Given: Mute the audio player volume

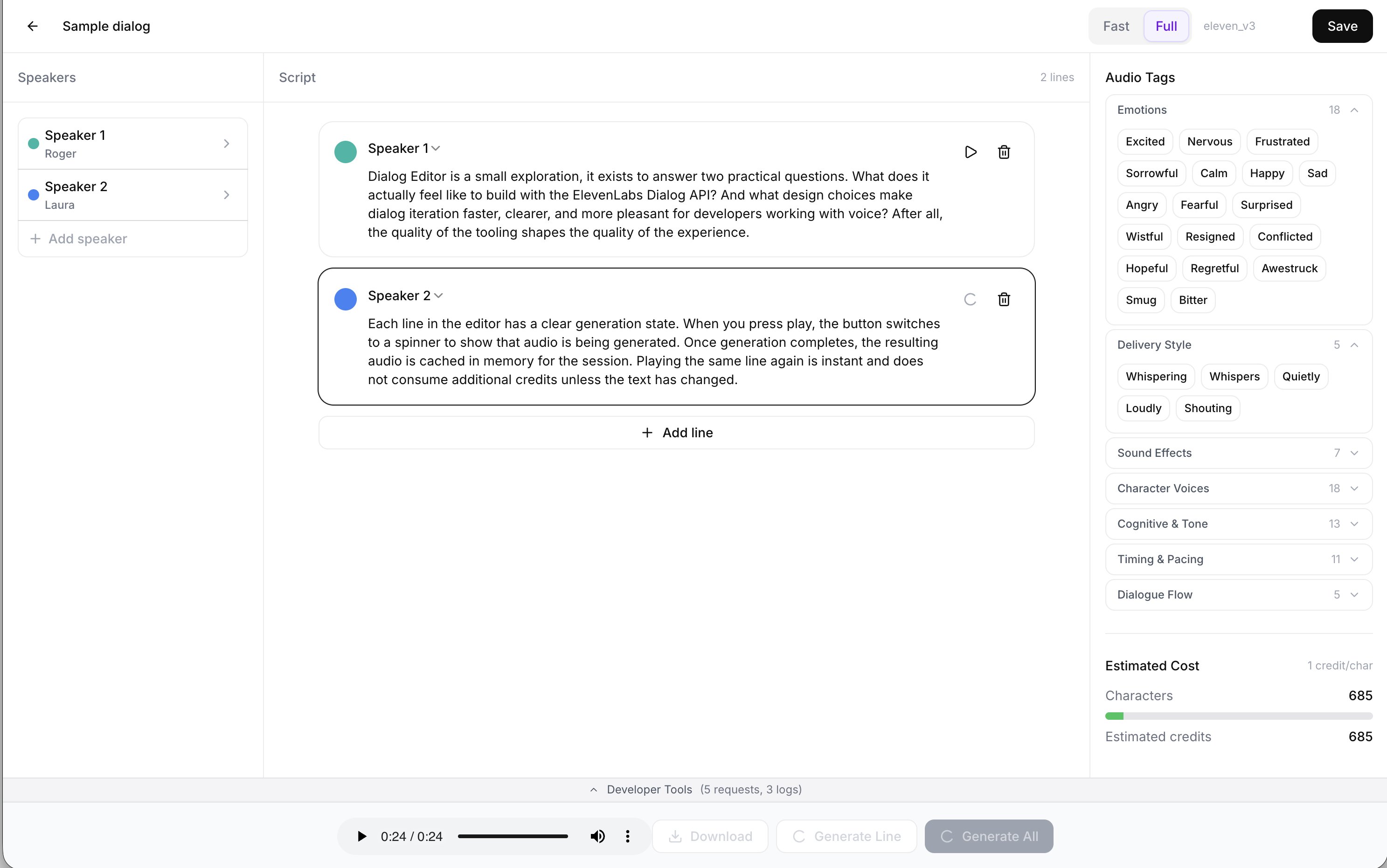Looking at the screenshot, I should [597, 836].
